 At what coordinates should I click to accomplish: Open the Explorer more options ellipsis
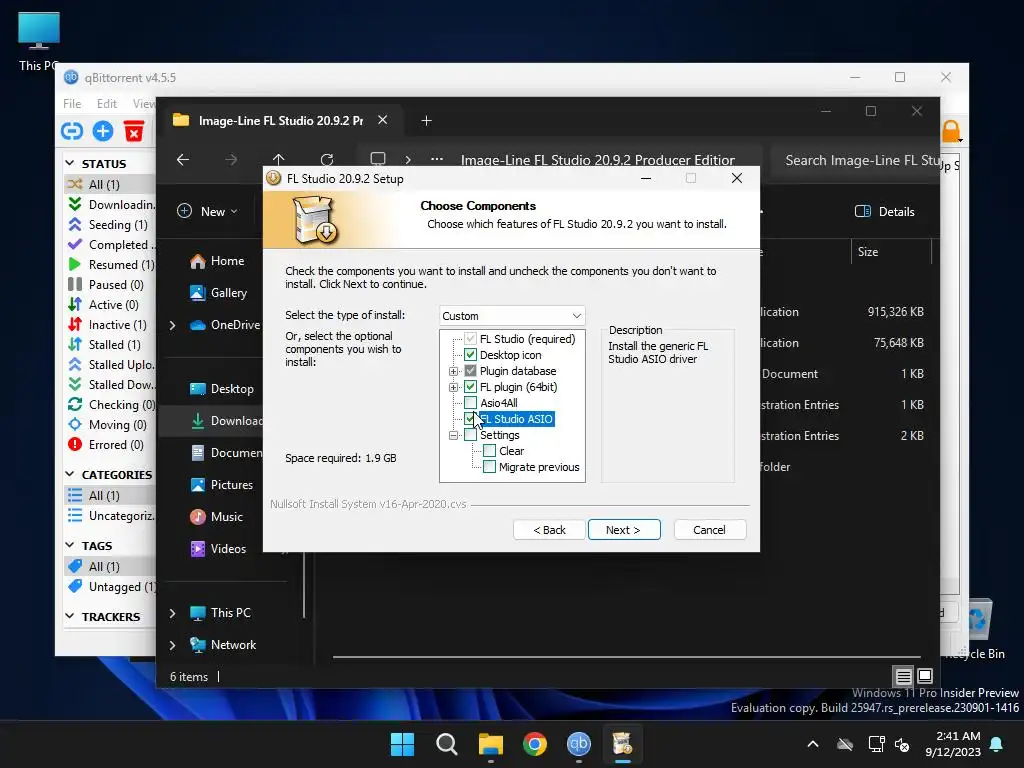437,159
